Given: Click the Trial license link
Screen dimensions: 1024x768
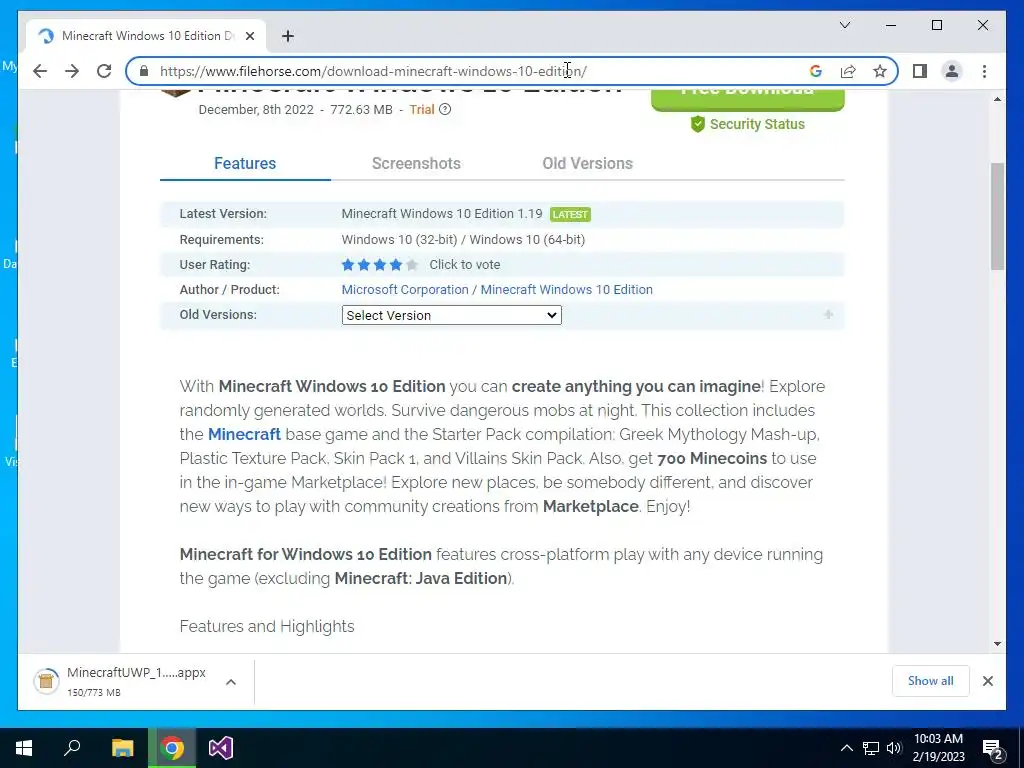Looking at the screenshot, I should tap(422, 110).
